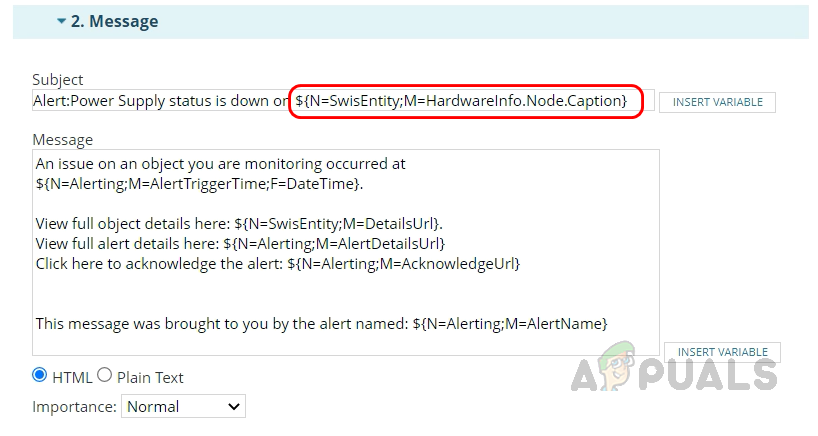This screenshot has width=818, height=436.
Task: Open the Importance dropdown set to Normal
Action: [183, 406]
